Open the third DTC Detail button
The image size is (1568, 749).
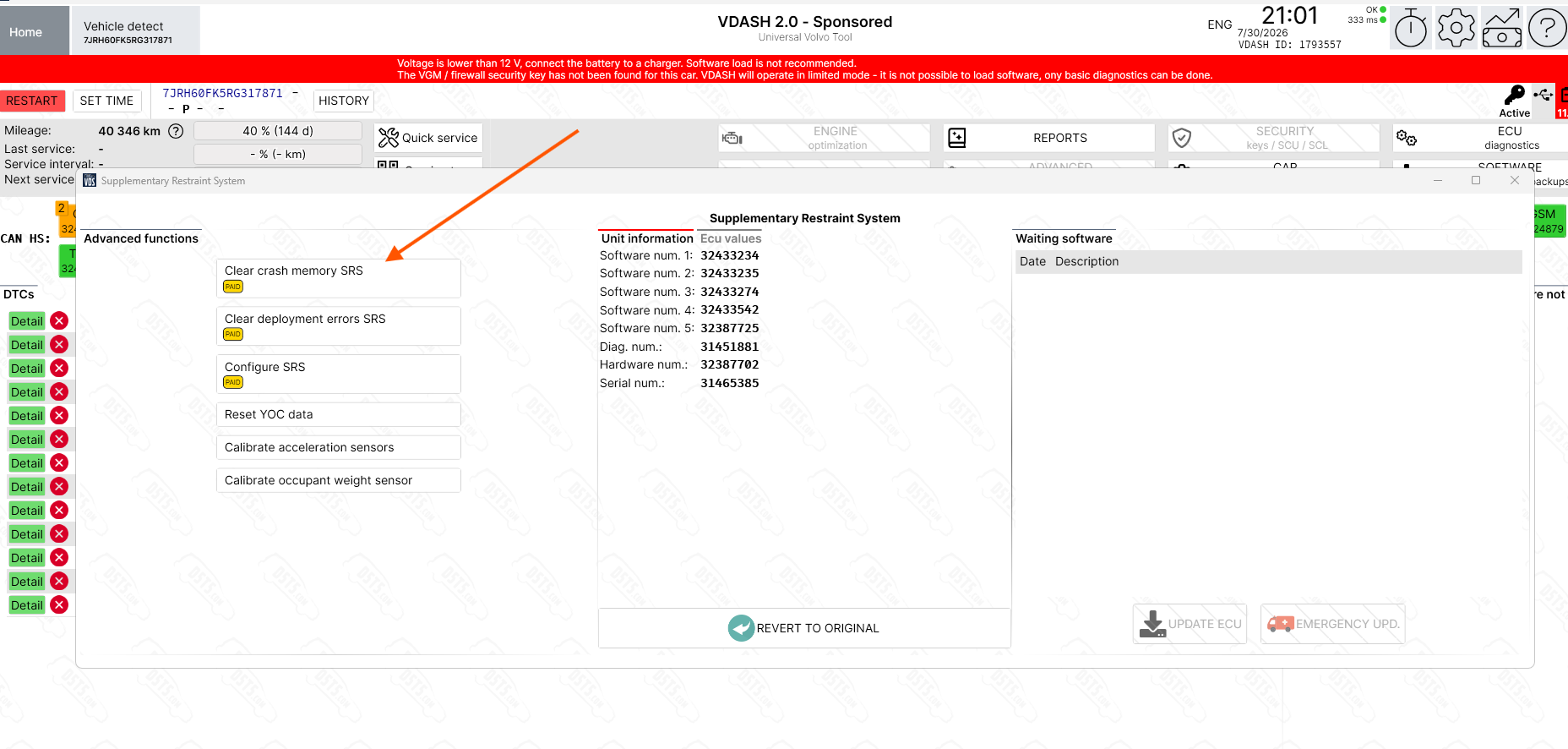tap(27, 369)
